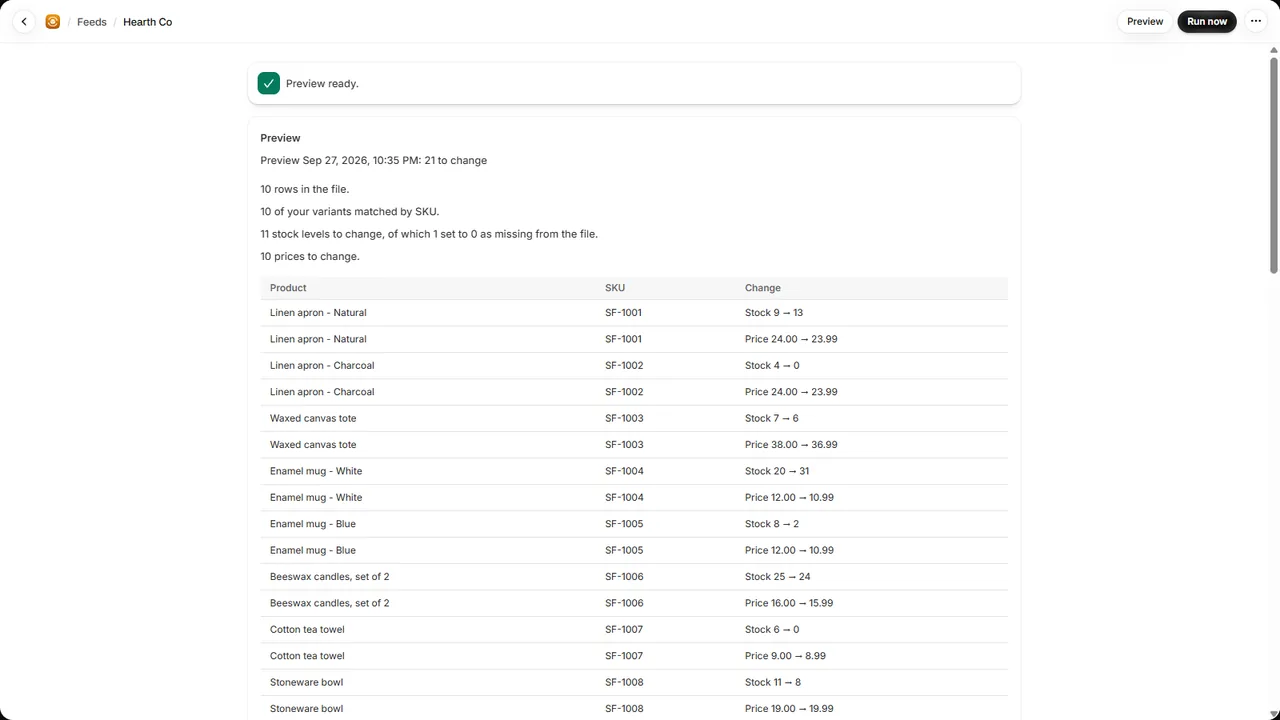The image size is (1280, 720).
Task: Click the Product column header
Action: pyautogui.click(x=288, y=288)
